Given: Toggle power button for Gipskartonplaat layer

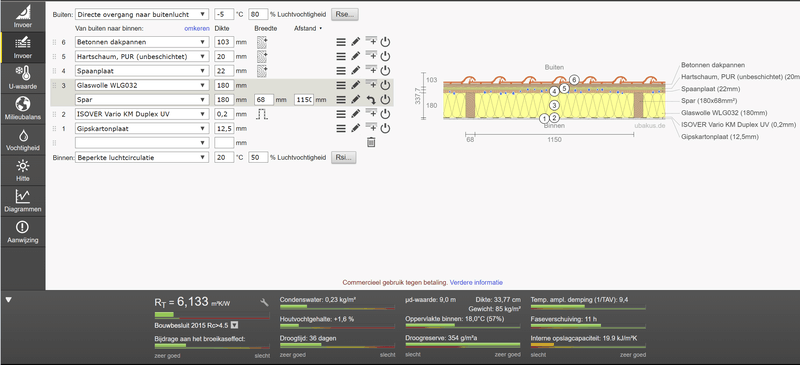Looking at the screenshot, I should pyautogui.click(x=385, y=128).
